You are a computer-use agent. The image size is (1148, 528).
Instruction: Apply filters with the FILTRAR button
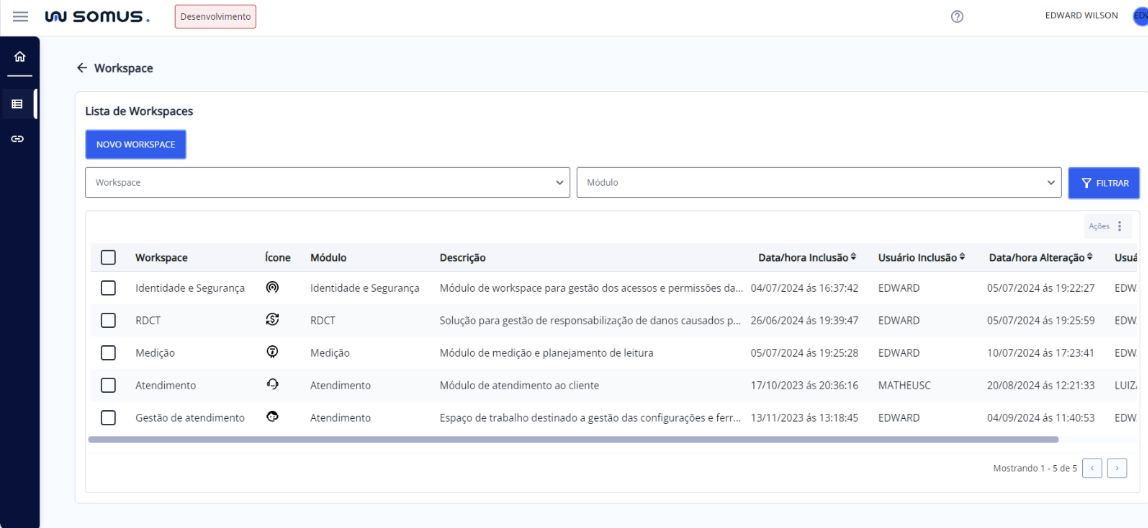pos(1103,183)
